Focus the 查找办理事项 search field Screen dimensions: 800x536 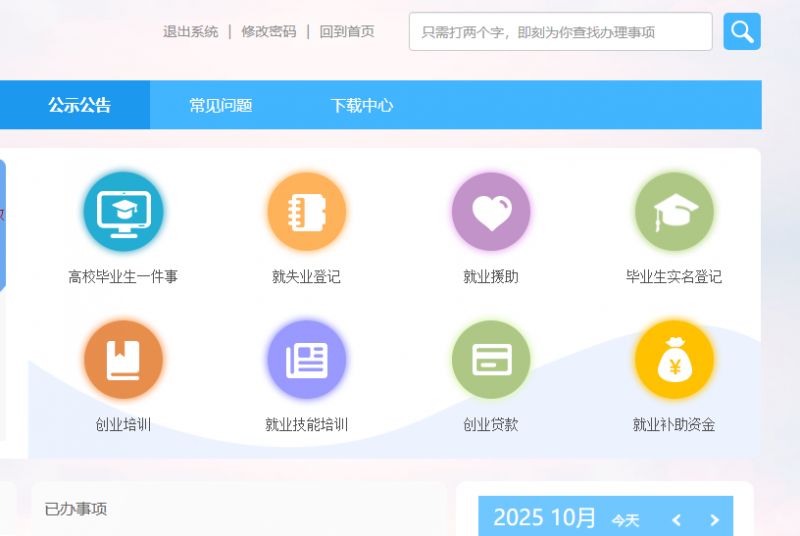click(x=561, y=32)
